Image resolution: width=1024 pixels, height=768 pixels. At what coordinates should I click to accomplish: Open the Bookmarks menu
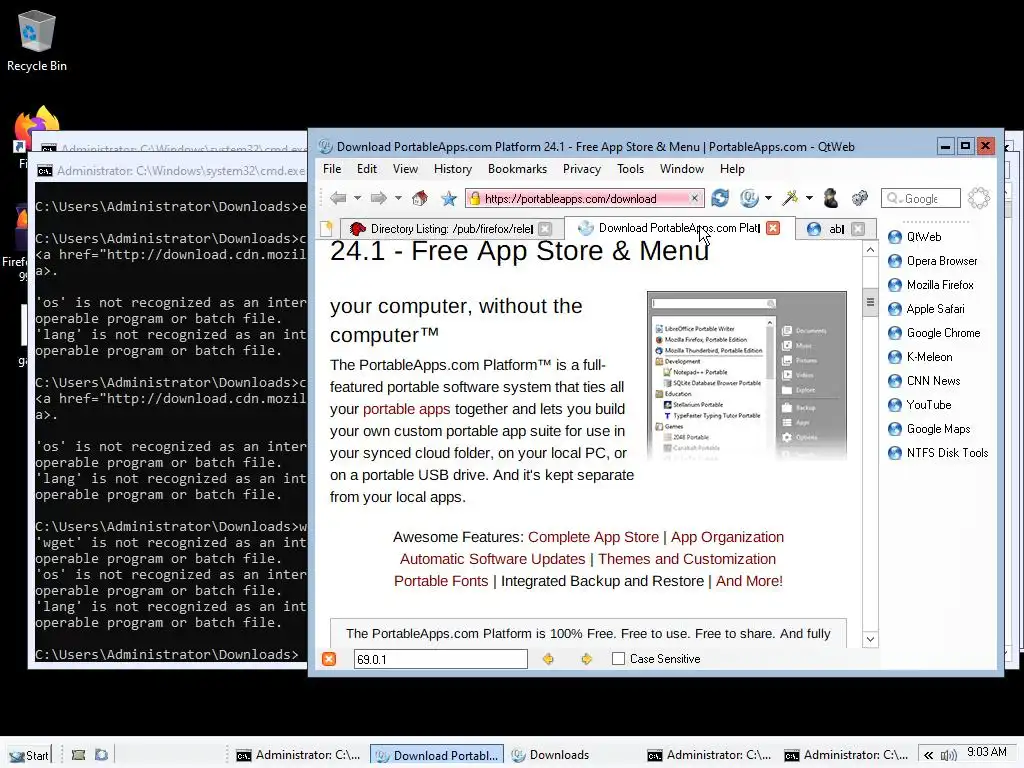click(517, 169)
